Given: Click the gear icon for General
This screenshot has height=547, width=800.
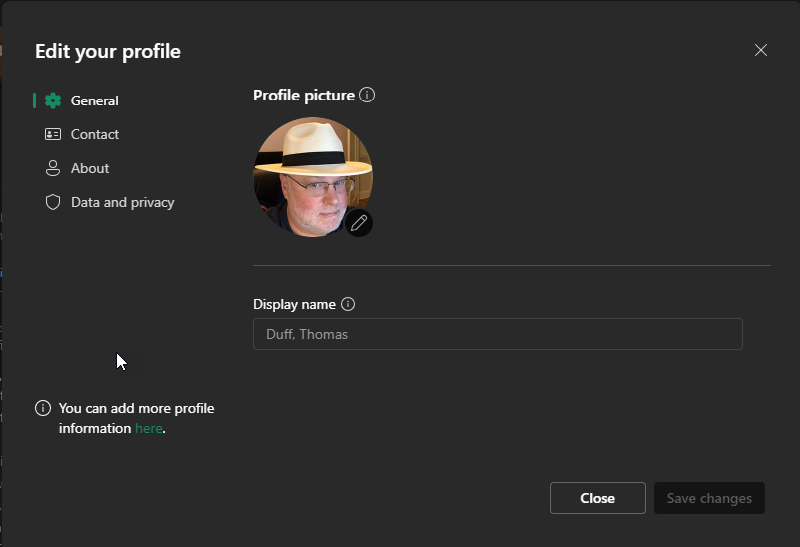Looking at the screenshot, I should tap(53, 101).
